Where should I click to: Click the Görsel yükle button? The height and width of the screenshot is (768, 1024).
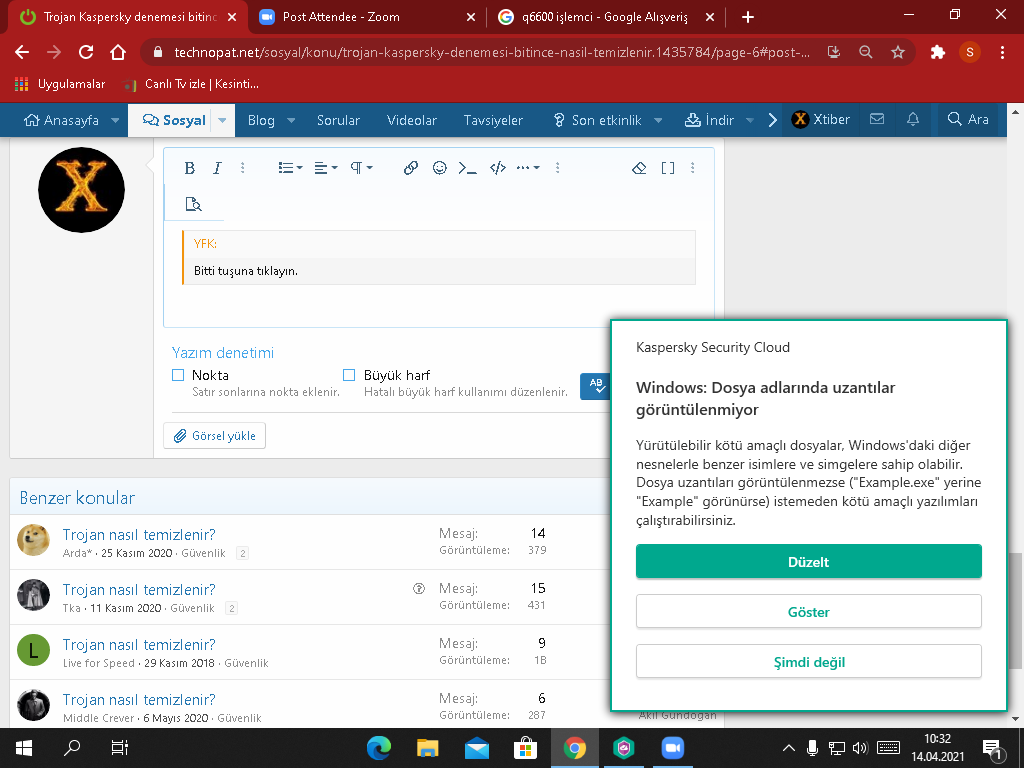pyautogui.click(x=214, y=436)
